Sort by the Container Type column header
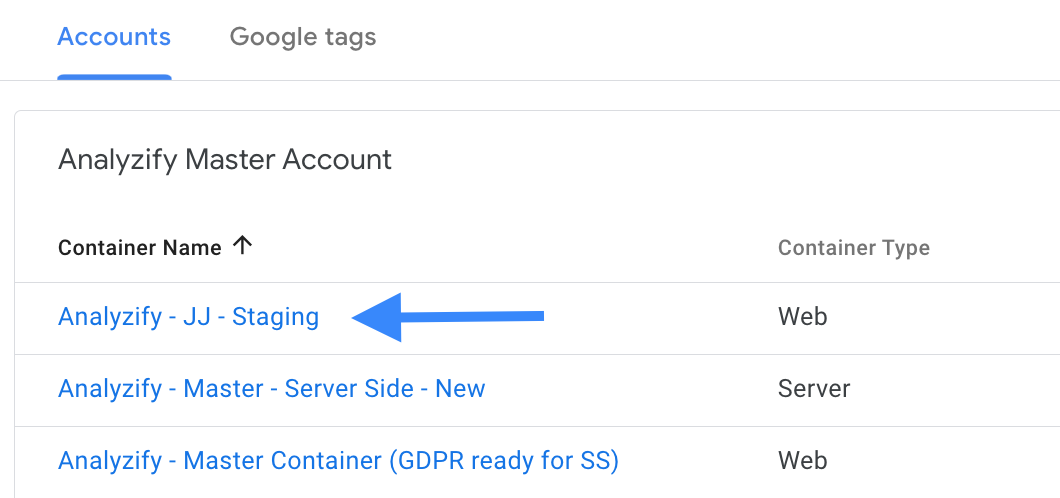The width and height of the screenshot is (1060, 498). [x=854, y=247]
